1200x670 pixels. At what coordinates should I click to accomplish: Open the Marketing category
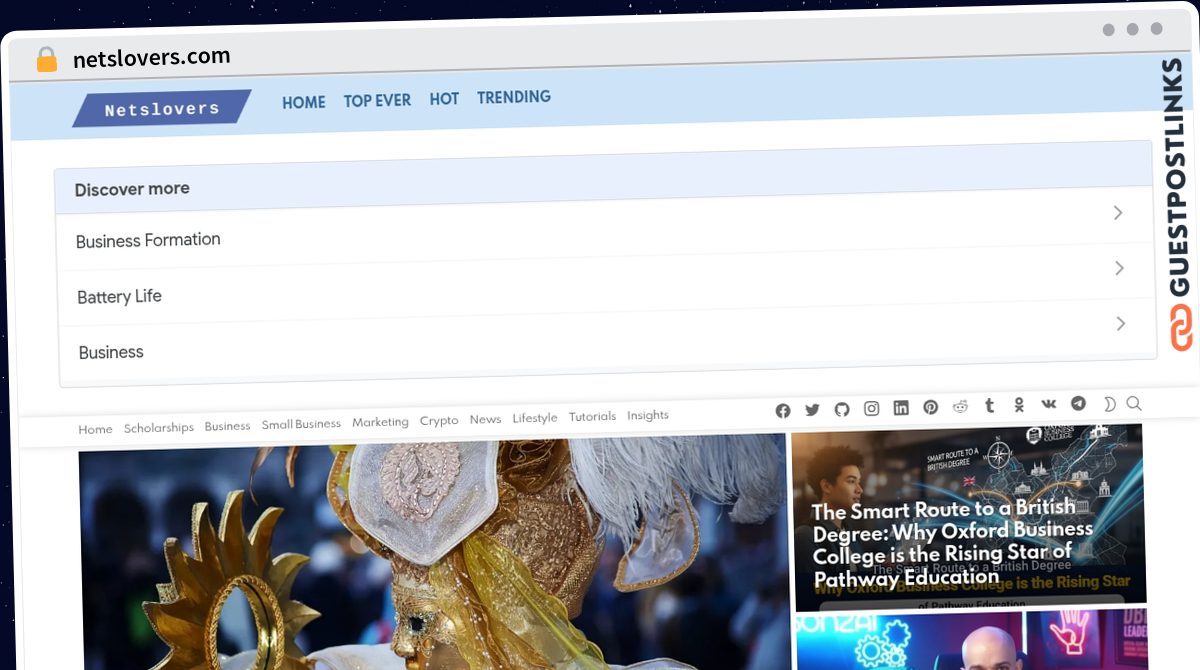click(x=380, y=422)
